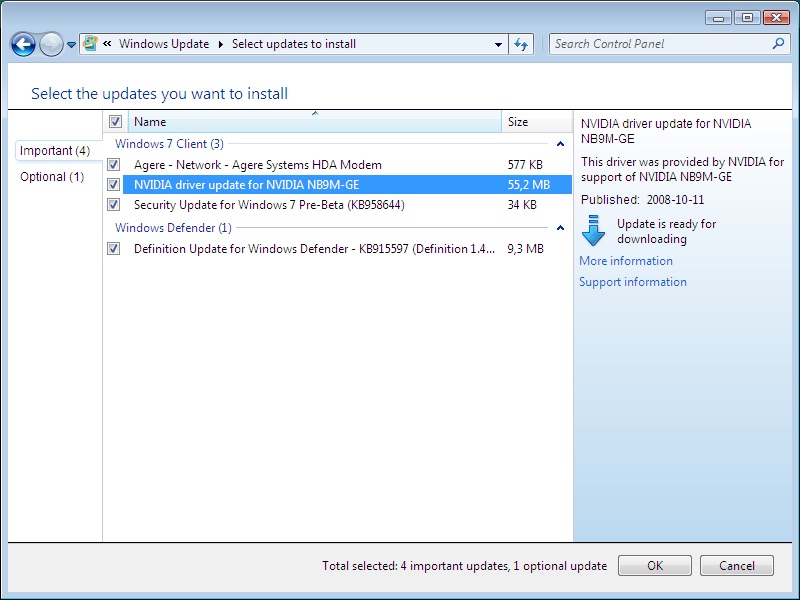
Task: Click the search magnifier icon
Action: pos(778,44)
